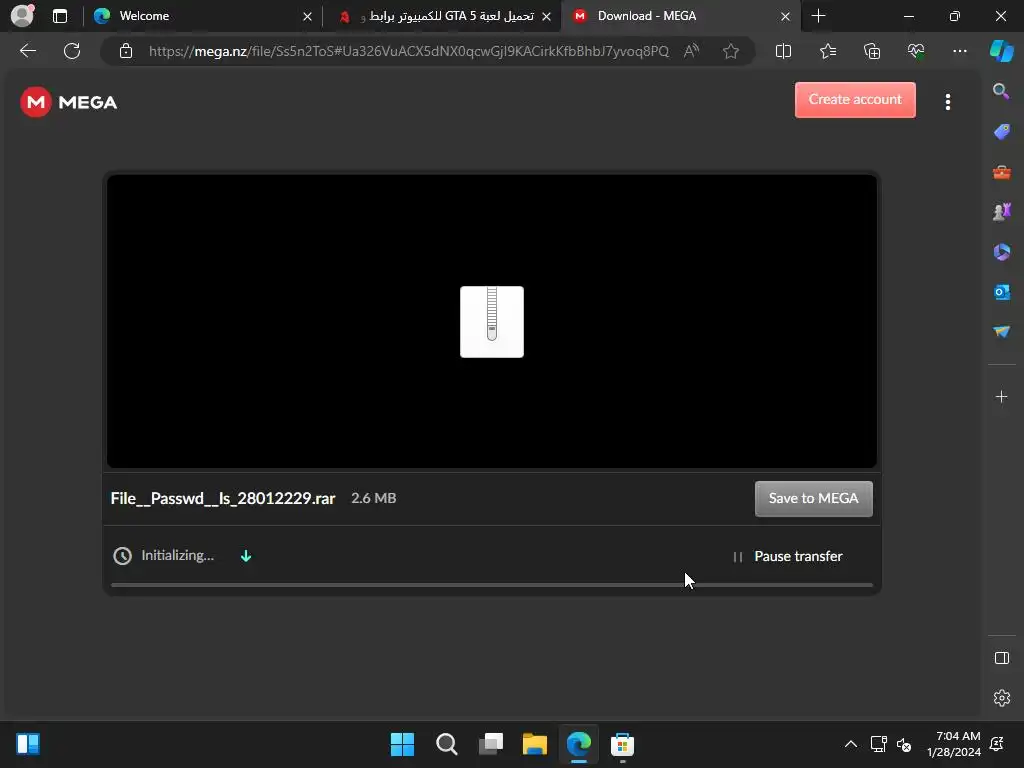This screenshot has height=768, width=1024.
Task: Click the mega.nz address bar
Action: 408,51
